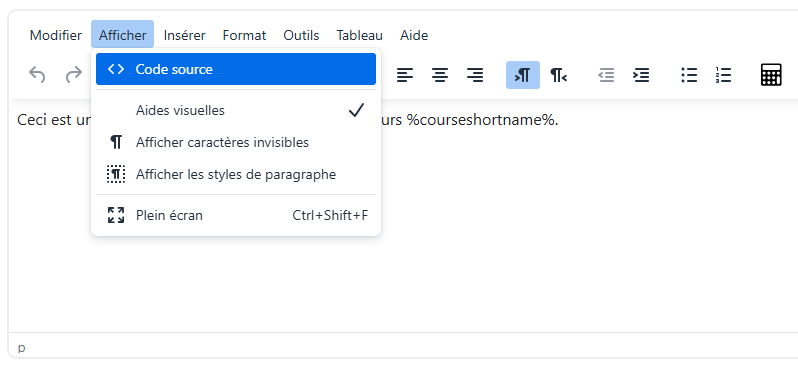Enable Afficher caractères invisibles
Viewport: 798px width, 366px height.
pos(236,143)
